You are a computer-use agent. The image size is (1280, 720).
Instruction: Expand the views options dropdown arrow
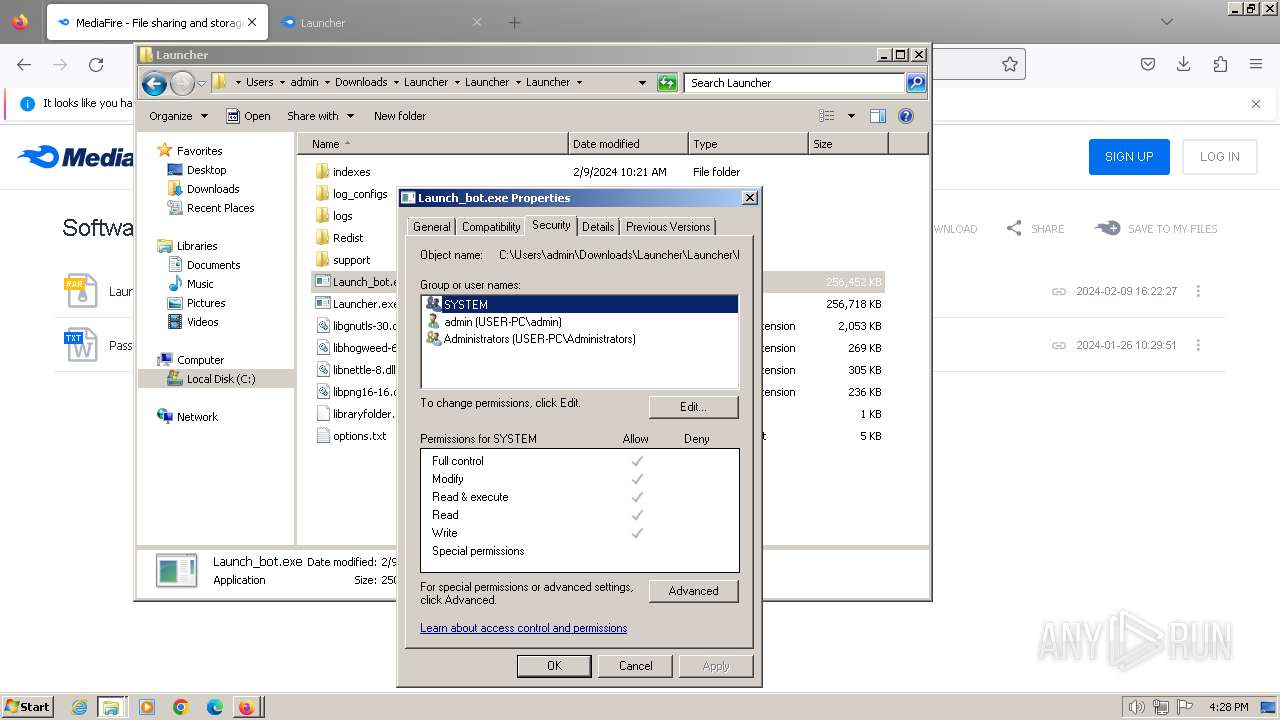coord(851,116)
